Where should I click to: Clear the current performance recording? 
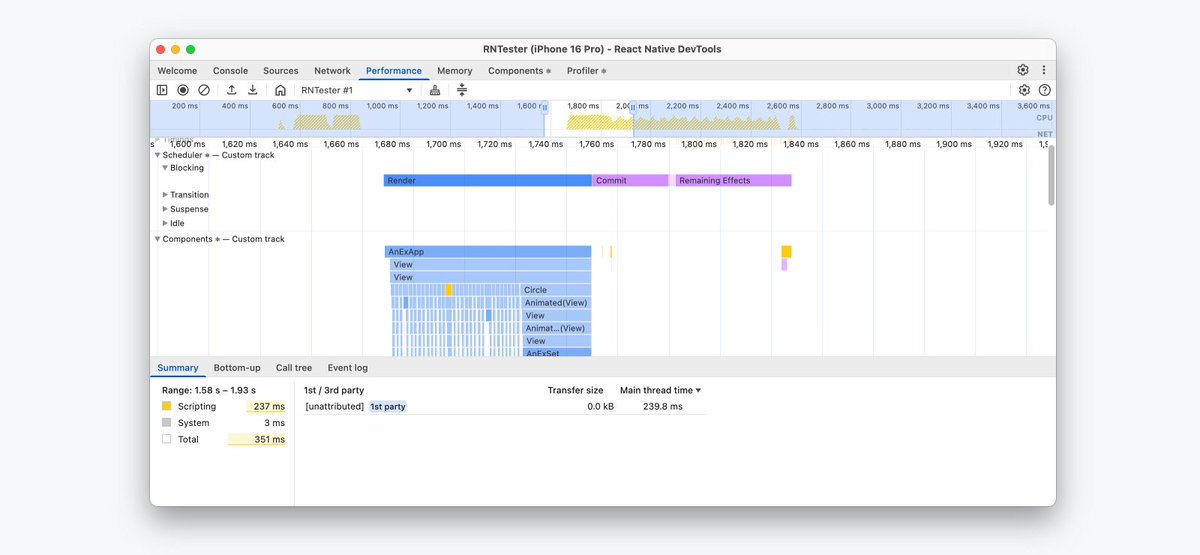204,90
